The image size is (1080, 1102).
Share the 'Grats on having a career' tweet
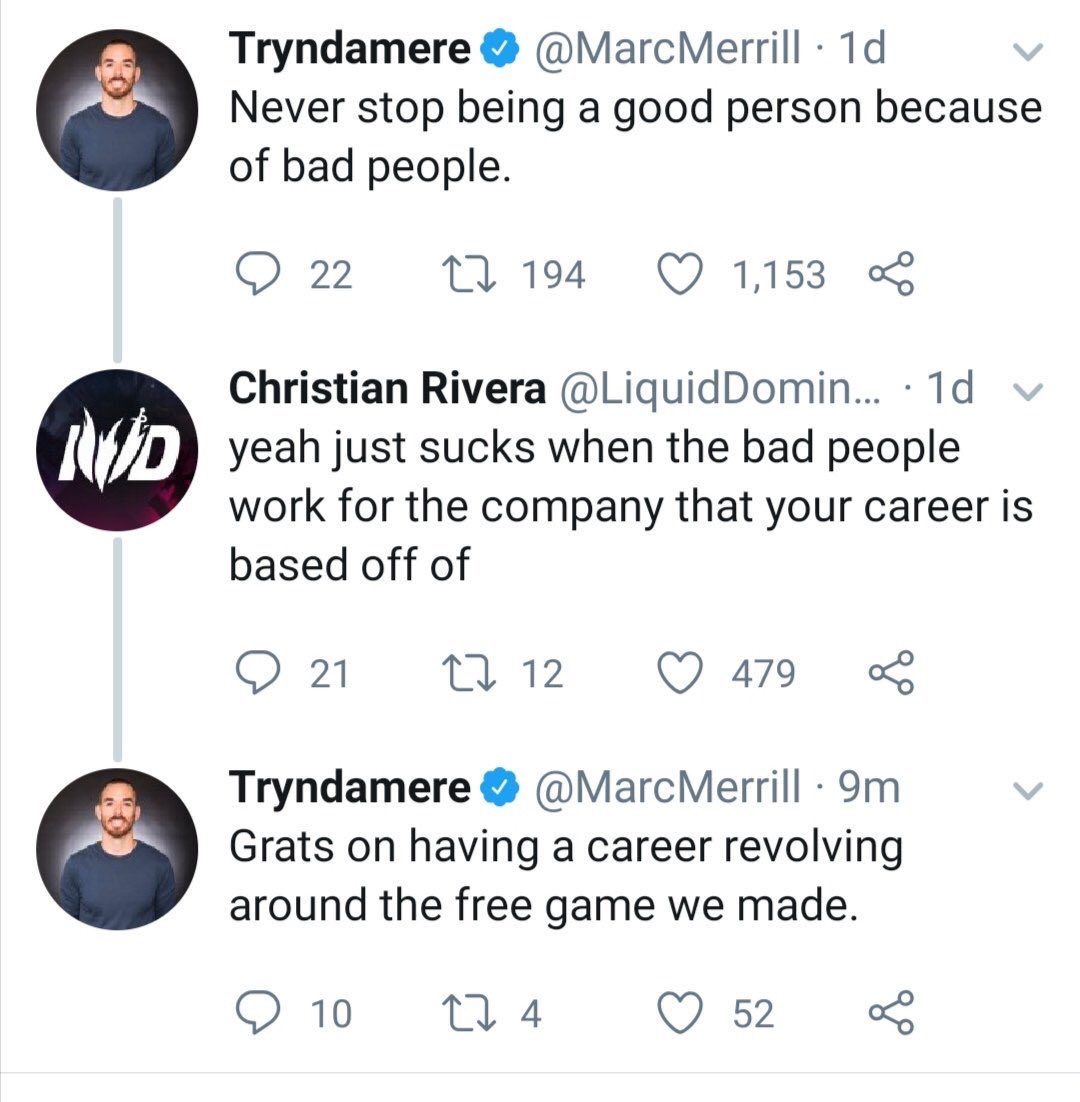pyautogui.click(x=892, y=1013)
